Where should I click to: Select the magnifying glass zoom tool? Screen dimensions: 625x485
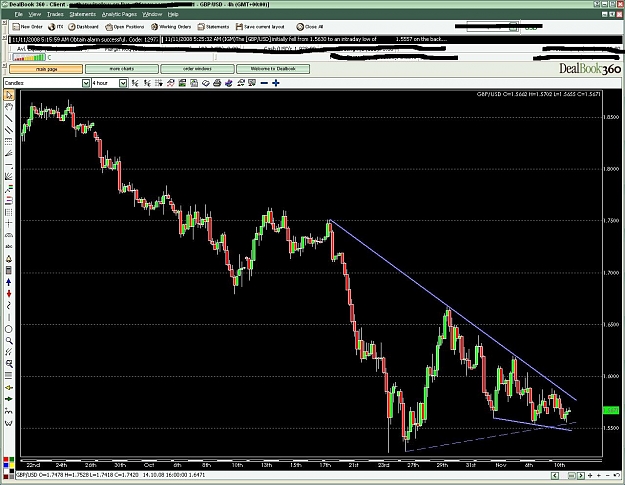click(9, 341)
